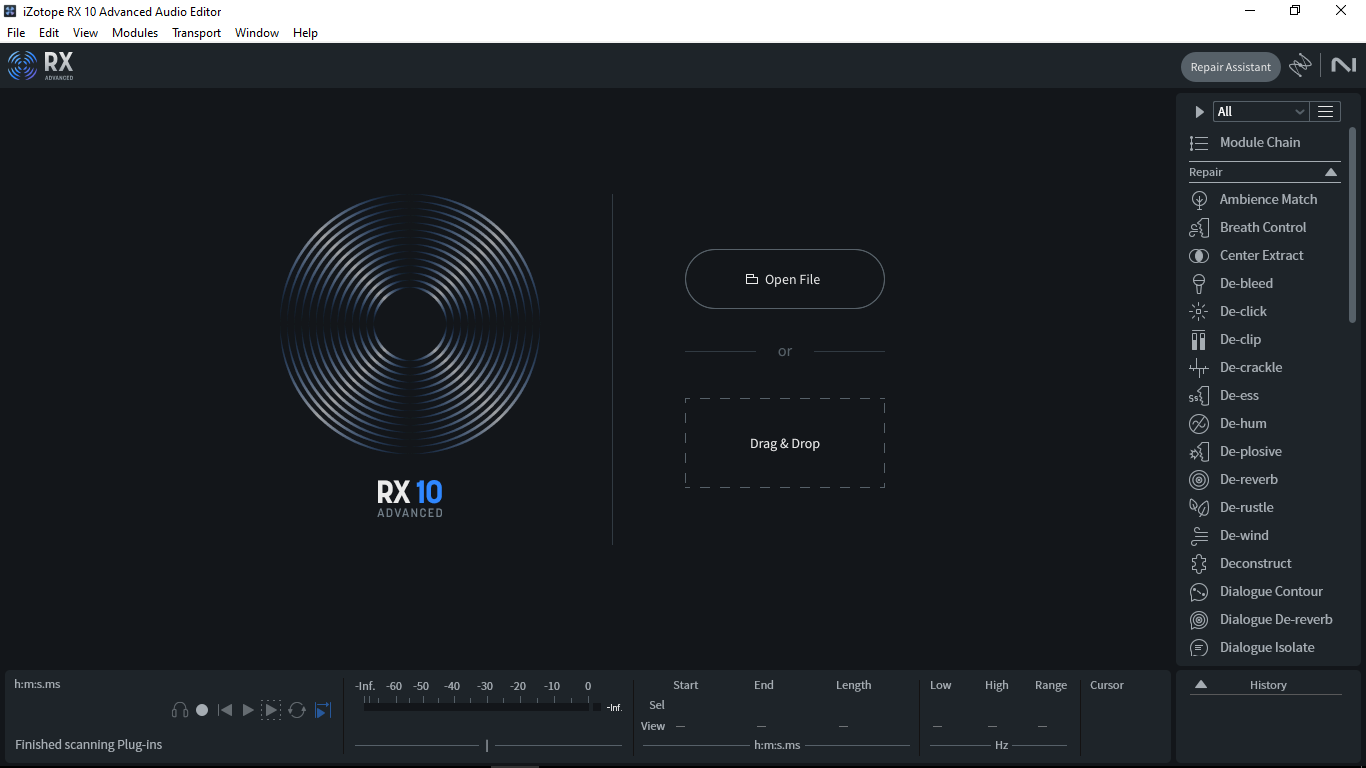Viewport: 1366px width, 768px height.
Task: Open the All module filter dropdown
Action: pos(1260,112)
